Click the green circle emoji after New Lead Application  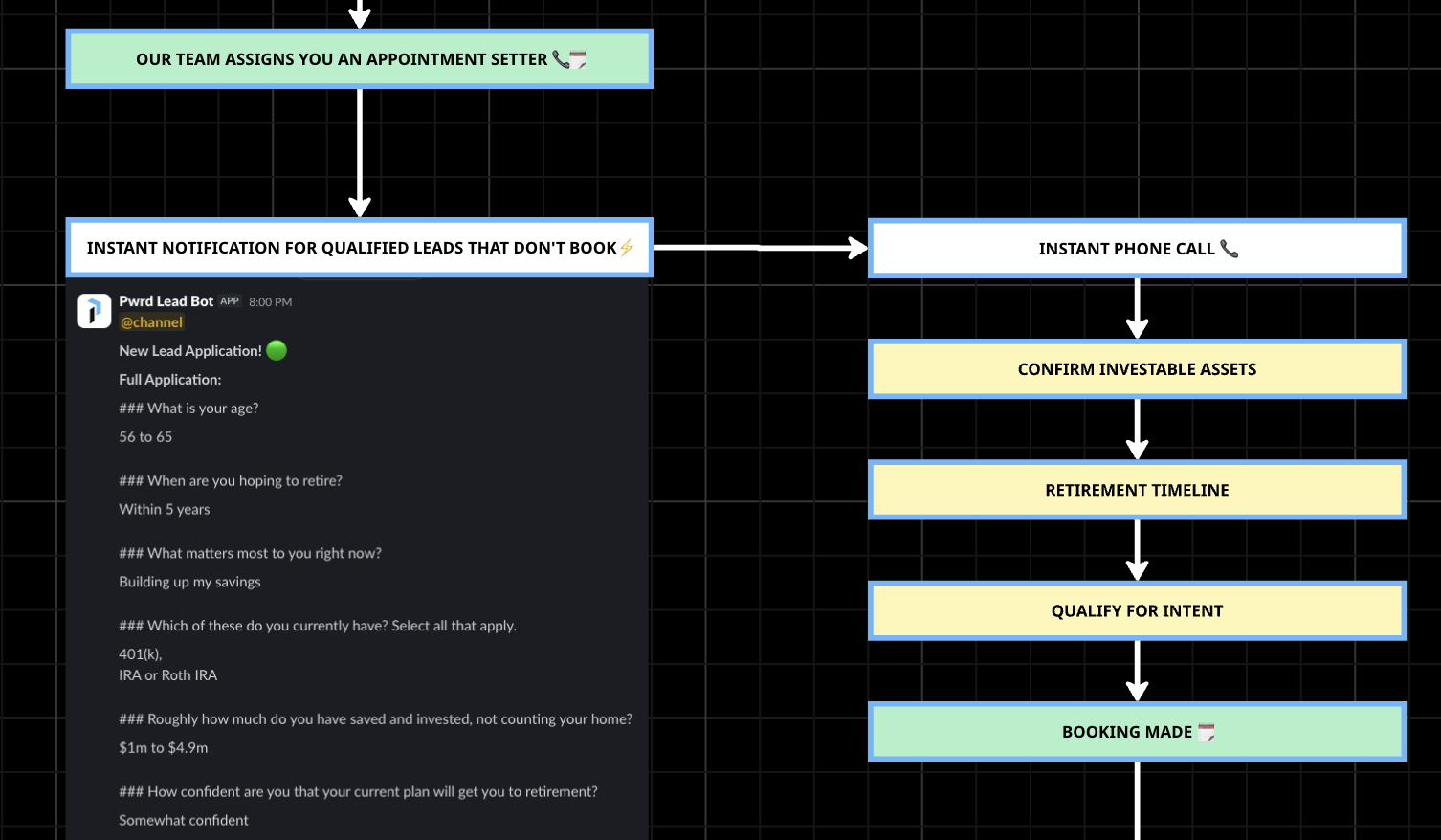[x=277, y=351]
